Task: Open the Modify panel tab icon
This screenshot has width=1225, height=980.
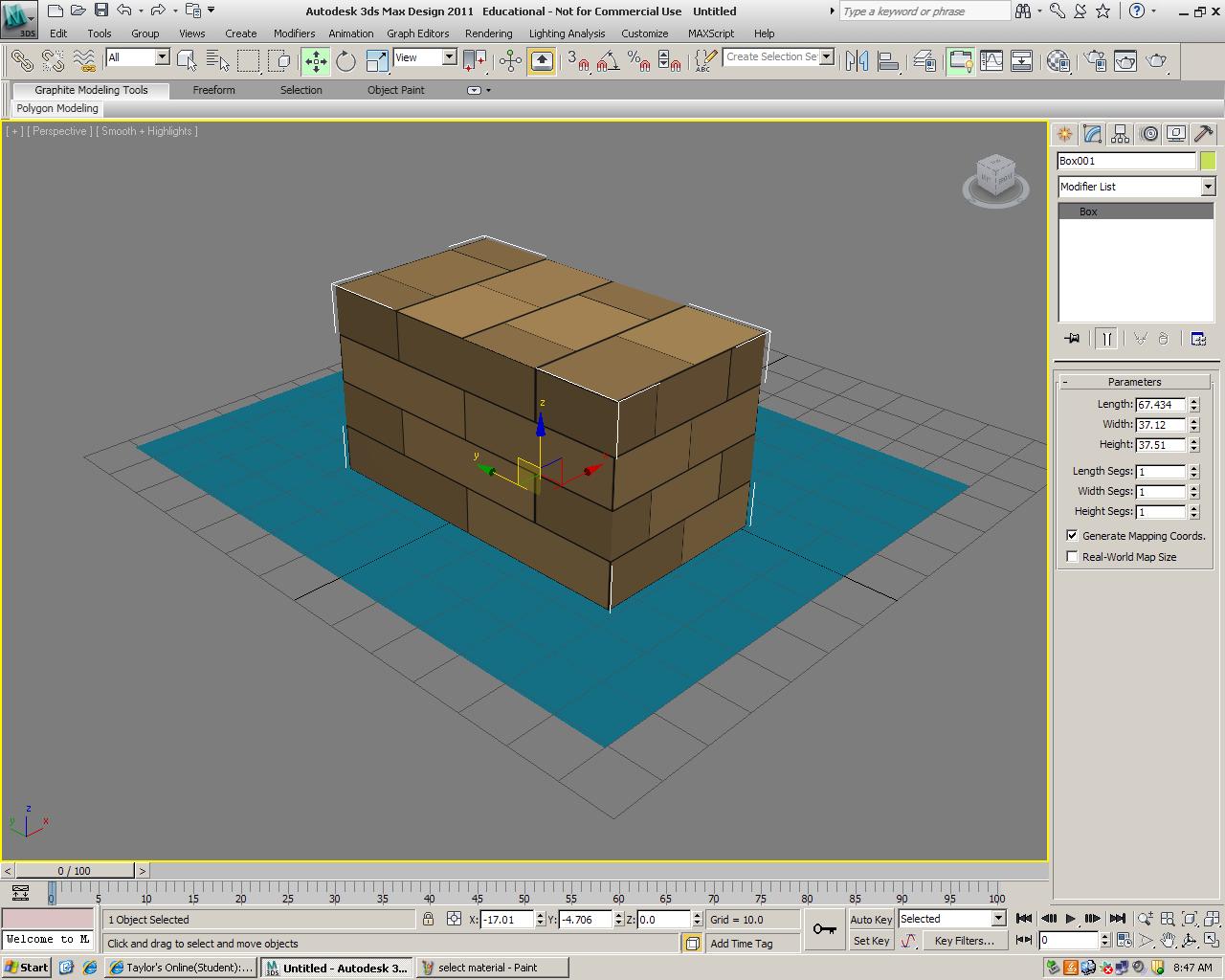Action: pos(1092,134)
